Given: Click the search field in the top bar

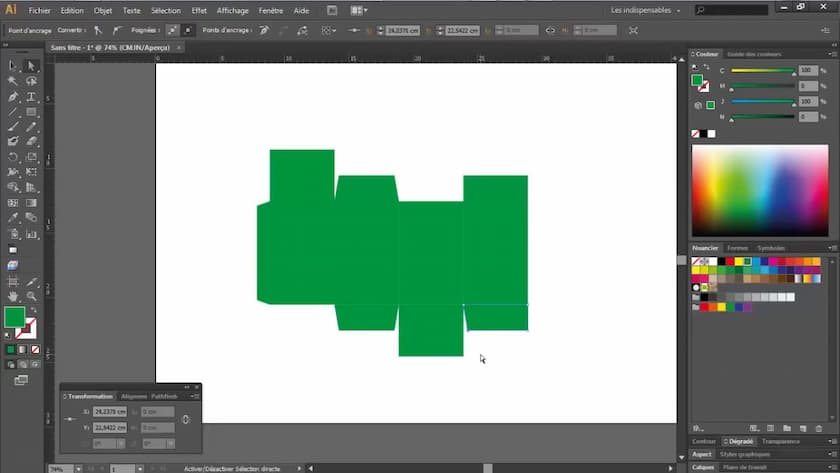Looking at the screenshot, I should 731,10.
